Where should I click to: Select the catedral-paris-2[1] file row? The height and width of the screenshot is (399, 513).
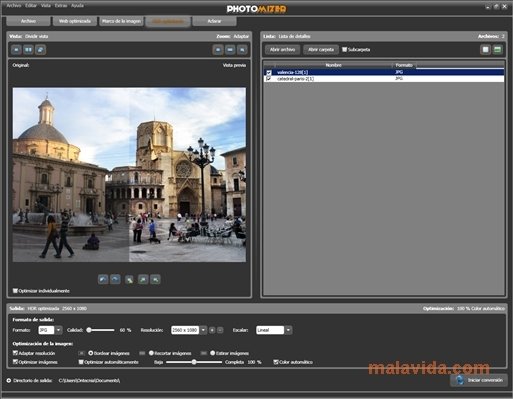point(384,79)
